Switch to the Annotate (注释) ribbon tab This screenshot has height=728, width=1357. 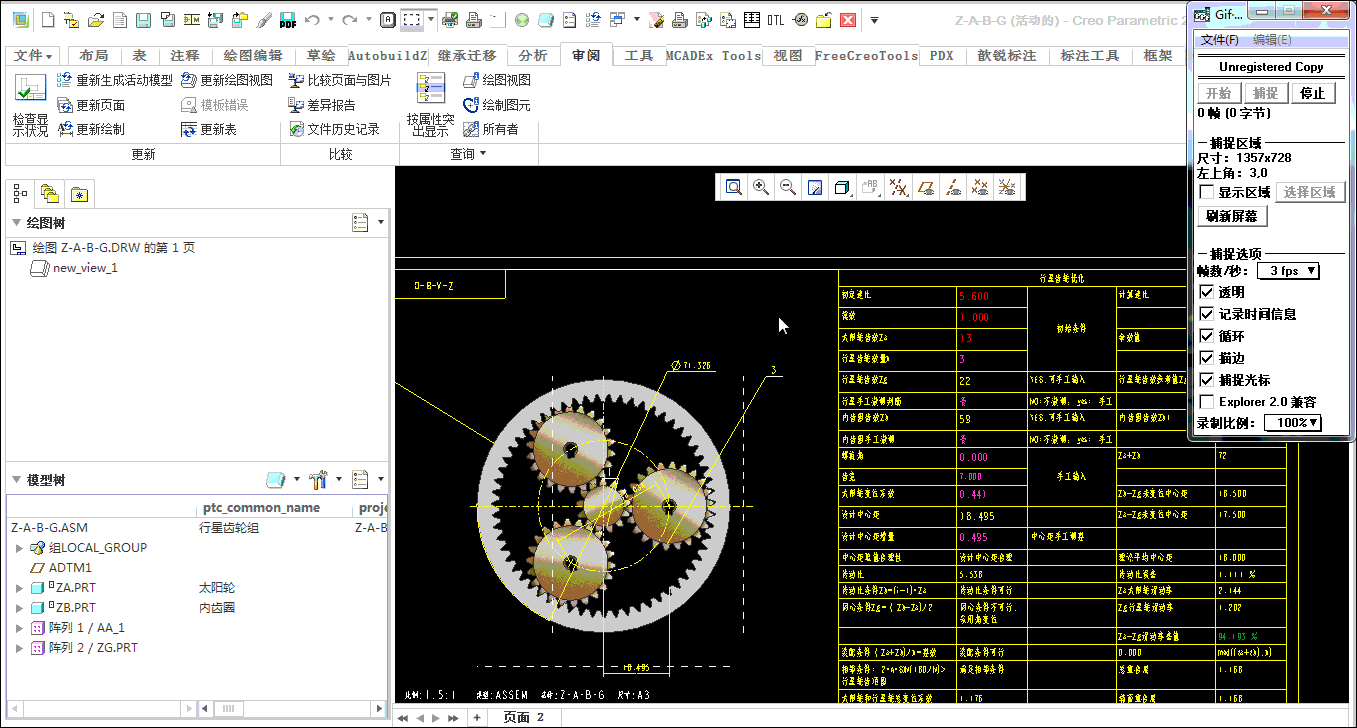coord(185,56)
